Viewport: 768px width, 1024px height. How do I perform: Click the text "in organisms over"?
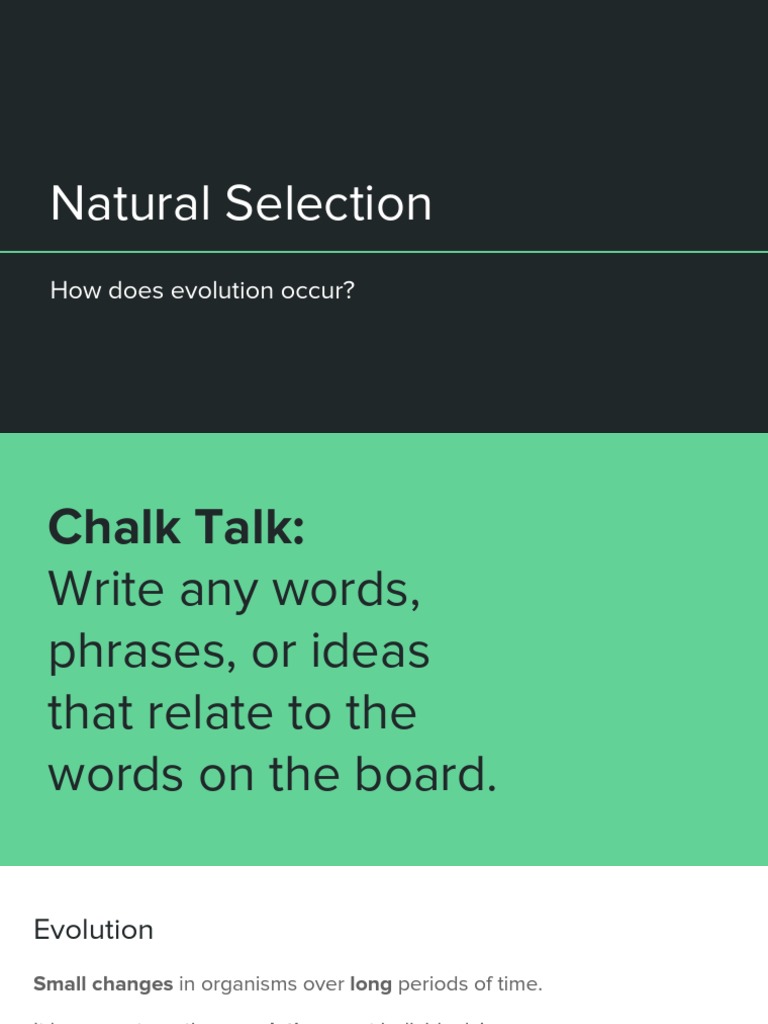pos(261,984)
